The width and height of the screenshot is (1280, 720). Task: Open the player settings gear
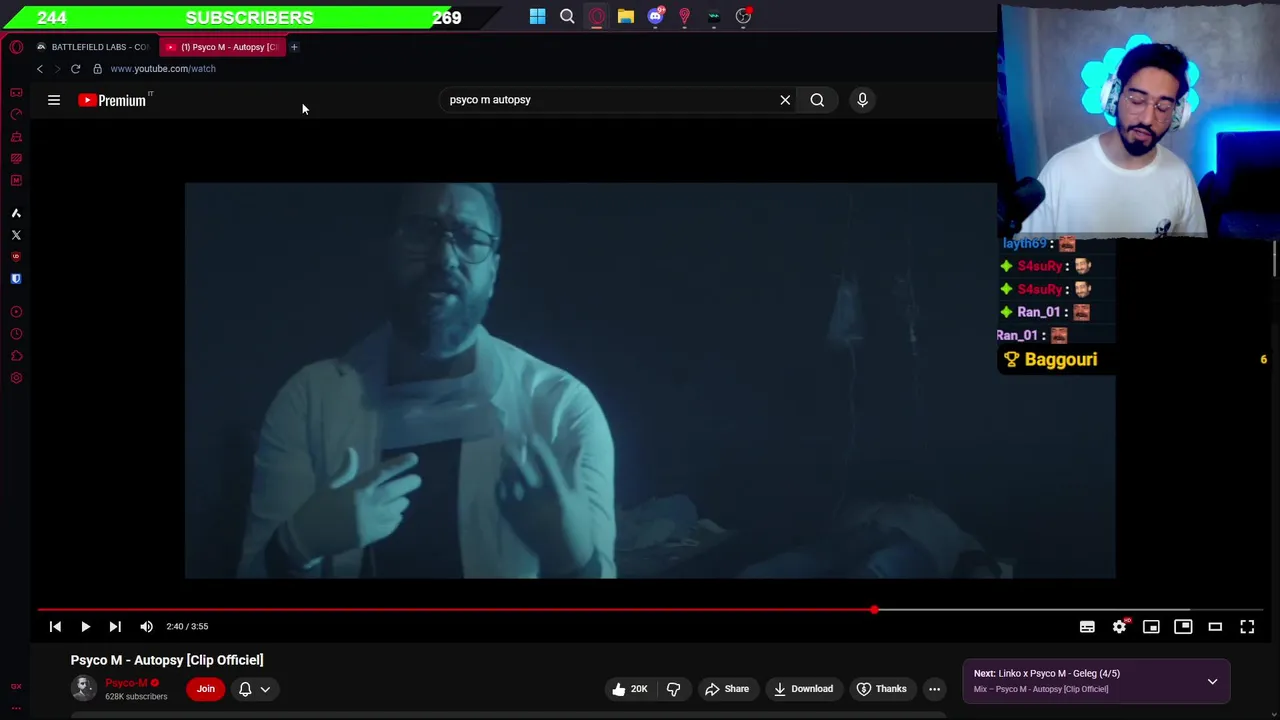[1119, 626]
